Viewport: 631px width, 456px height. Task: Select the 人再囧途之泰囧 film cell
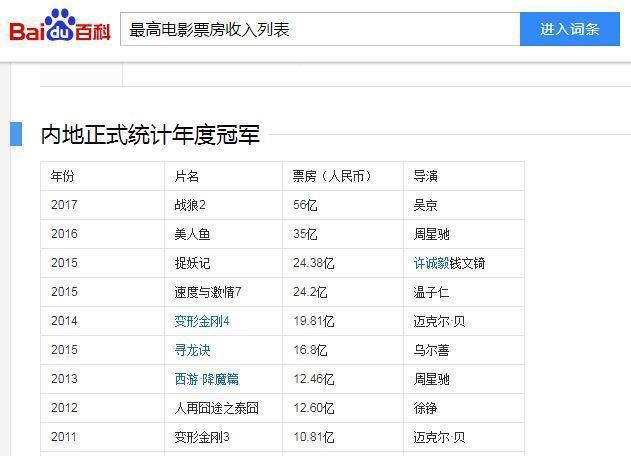[223, 408]
